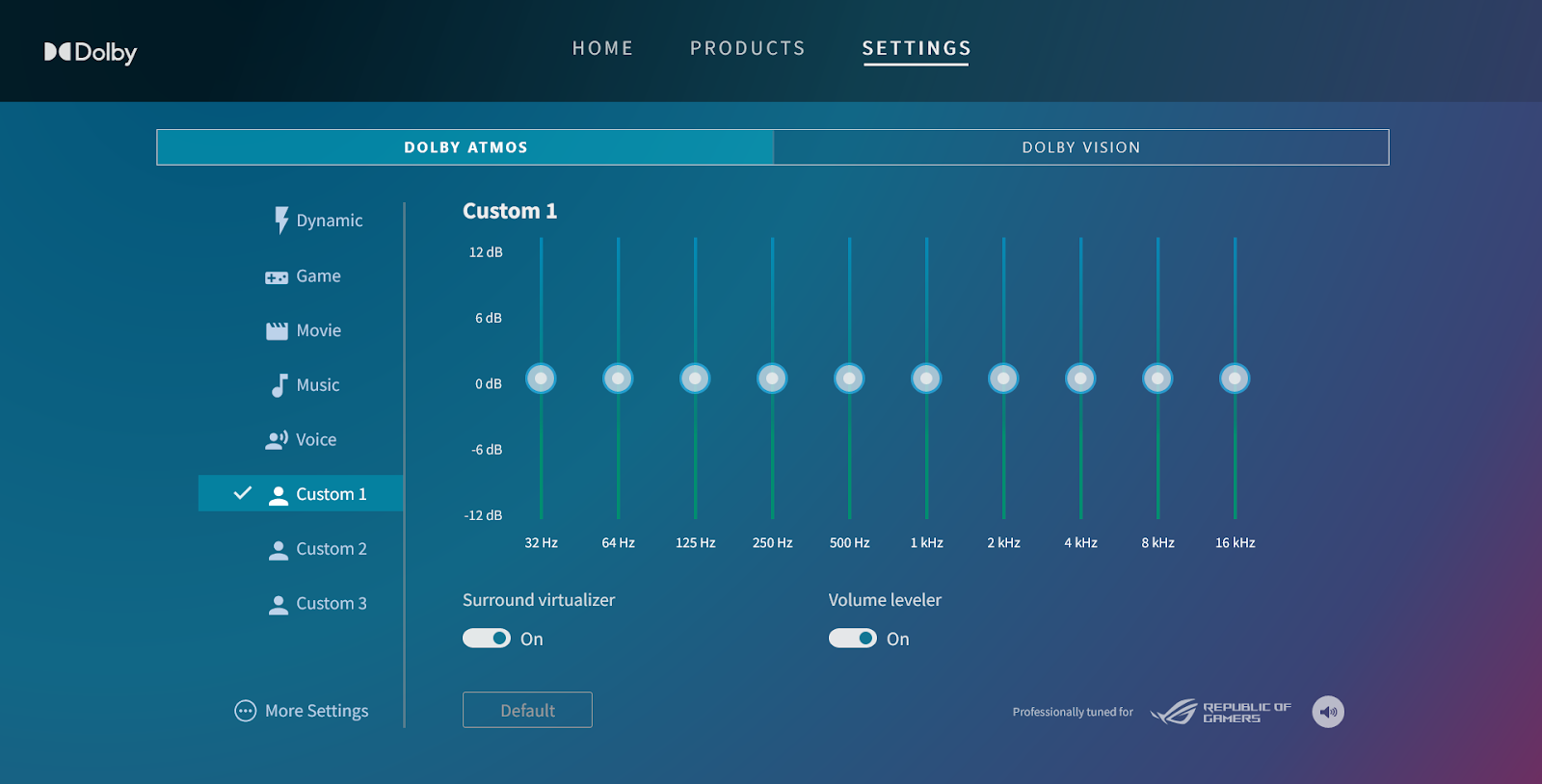Select the Game controller icon

tap(277, 277)
